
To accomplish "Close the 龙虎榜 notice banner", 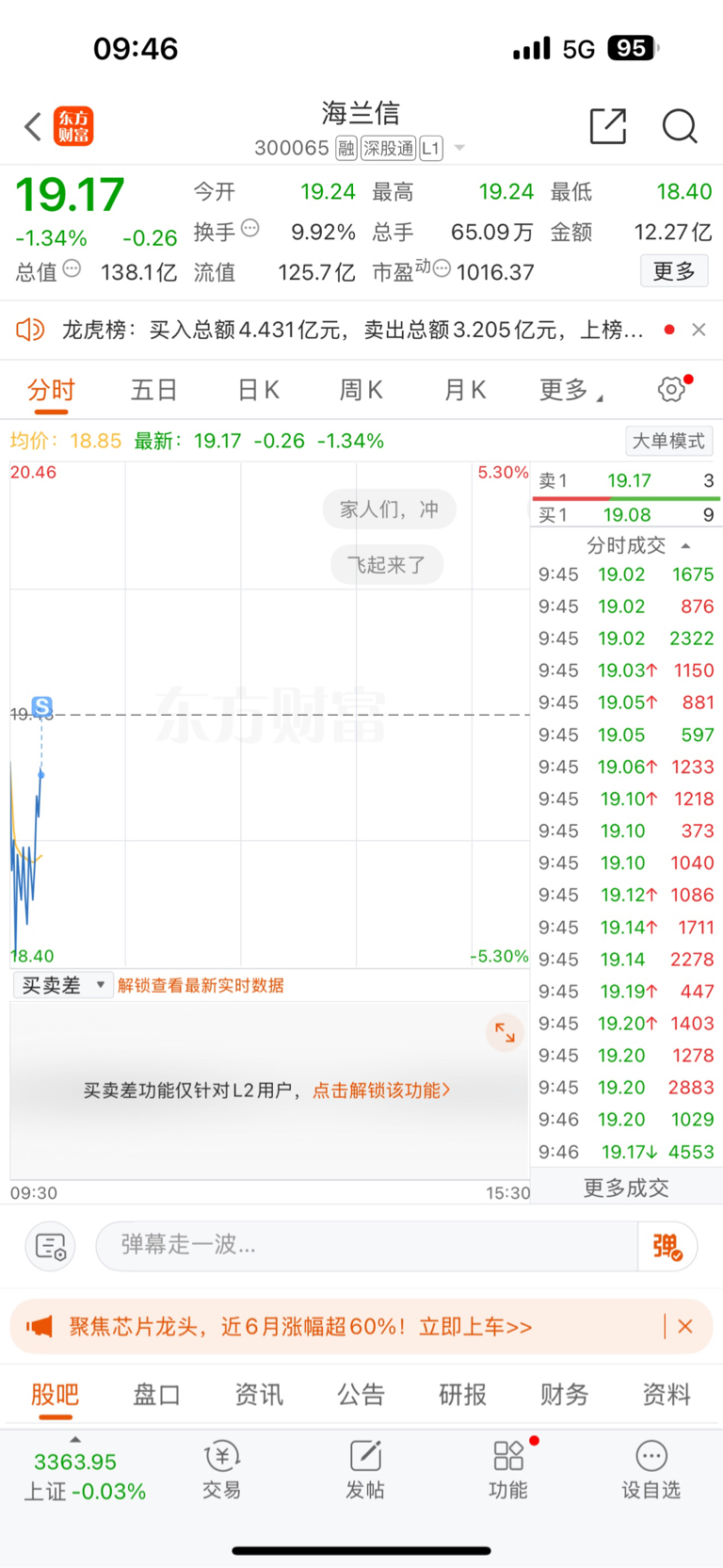I will click(x=699, y=330).
